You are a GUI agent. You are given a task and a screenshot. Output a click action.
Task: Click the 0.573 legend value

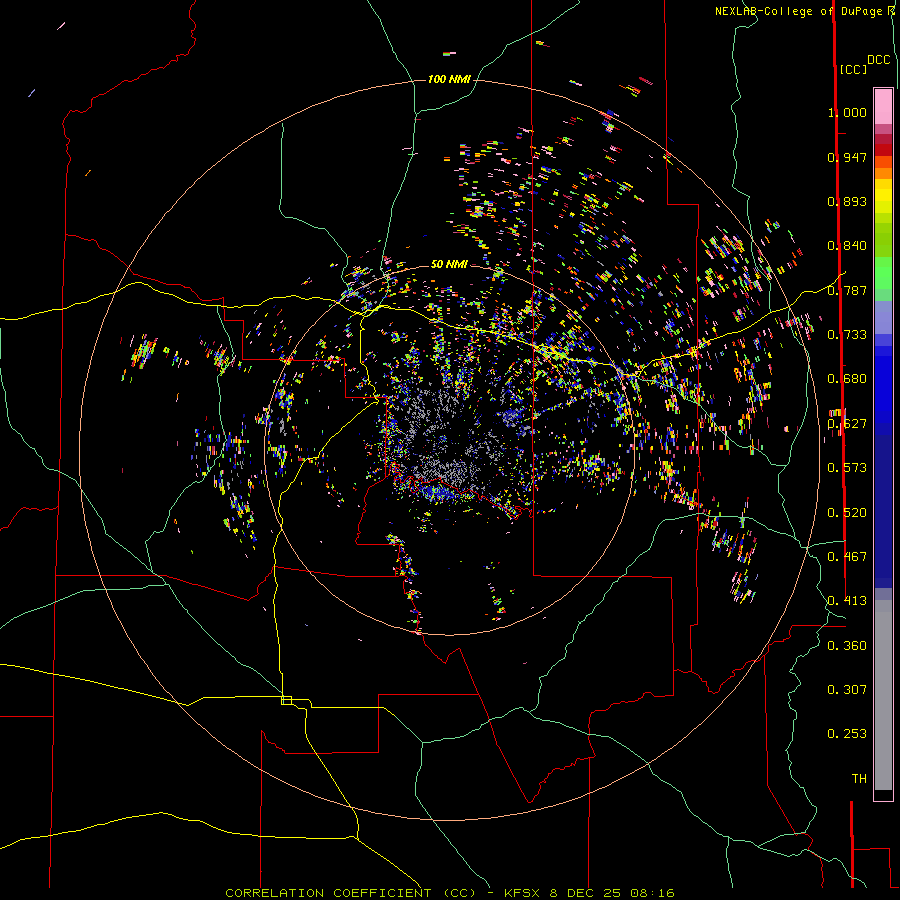point(847,468)
